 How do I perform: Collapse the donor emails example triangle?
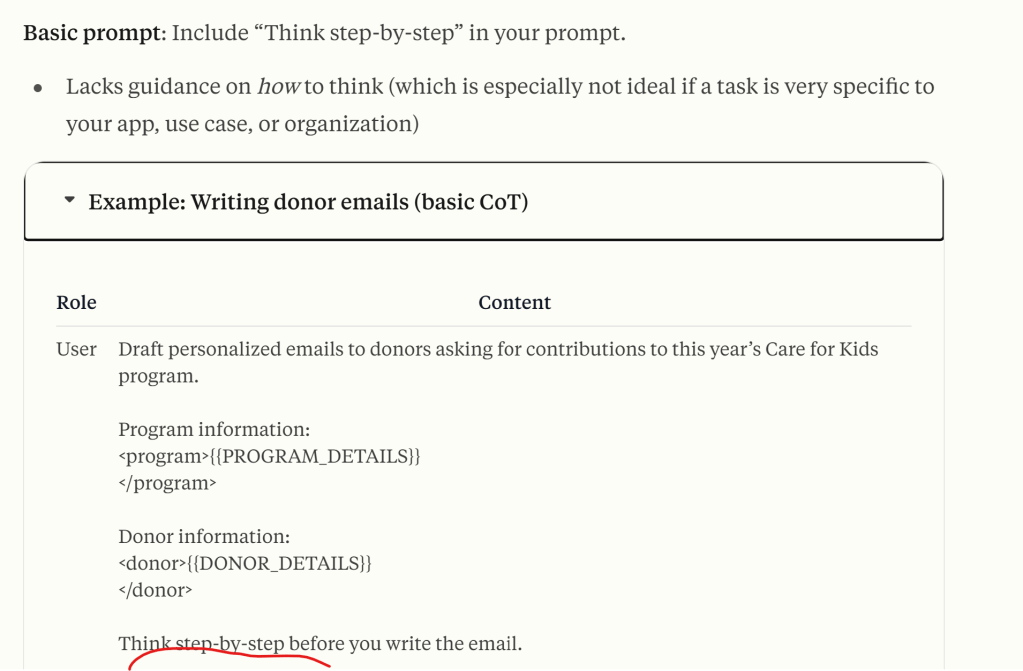69,201
